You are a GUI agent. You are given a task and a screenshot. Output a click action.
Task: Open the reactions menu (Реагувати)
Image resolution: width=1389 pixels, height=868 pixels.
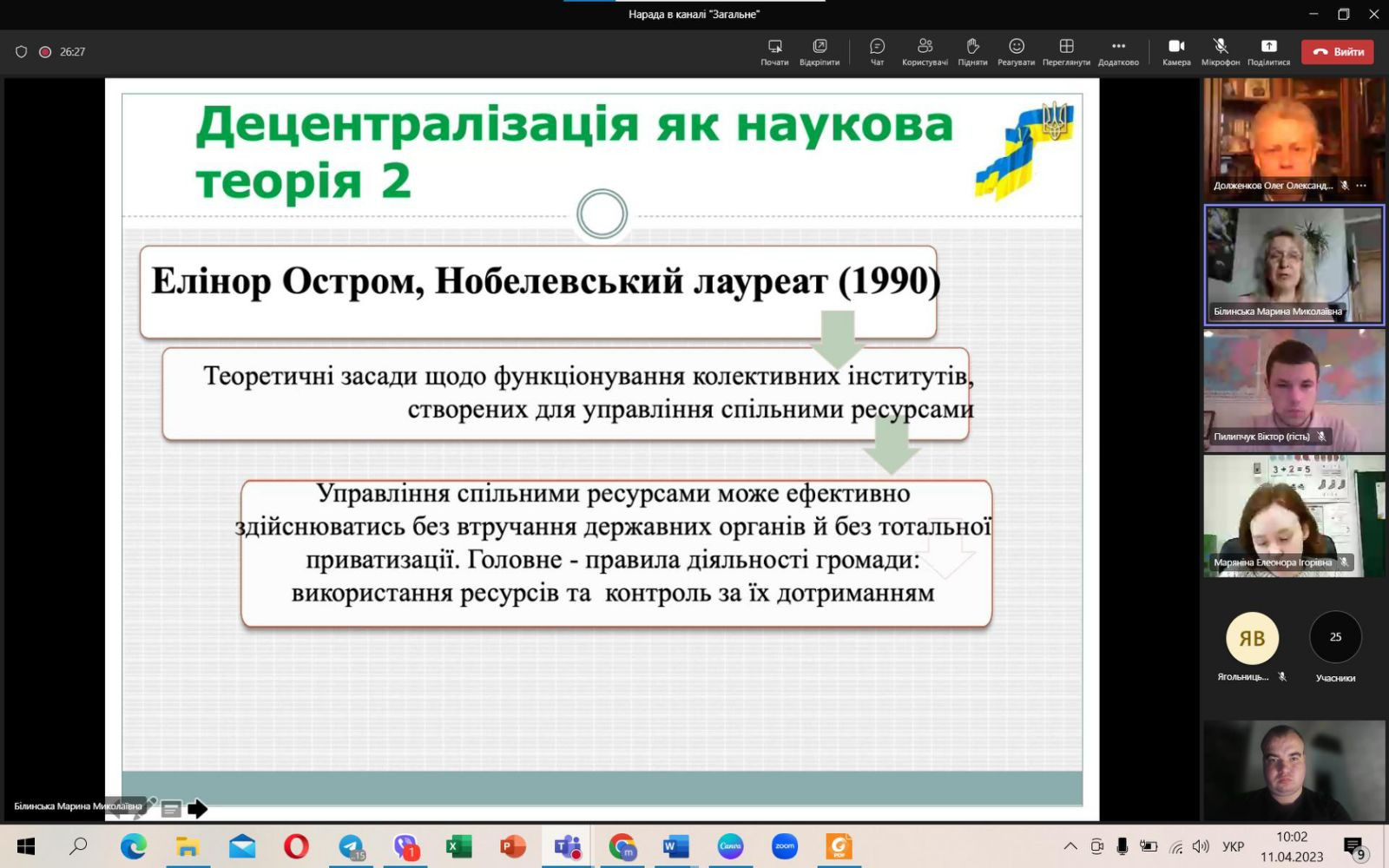tap(1016, 51)
